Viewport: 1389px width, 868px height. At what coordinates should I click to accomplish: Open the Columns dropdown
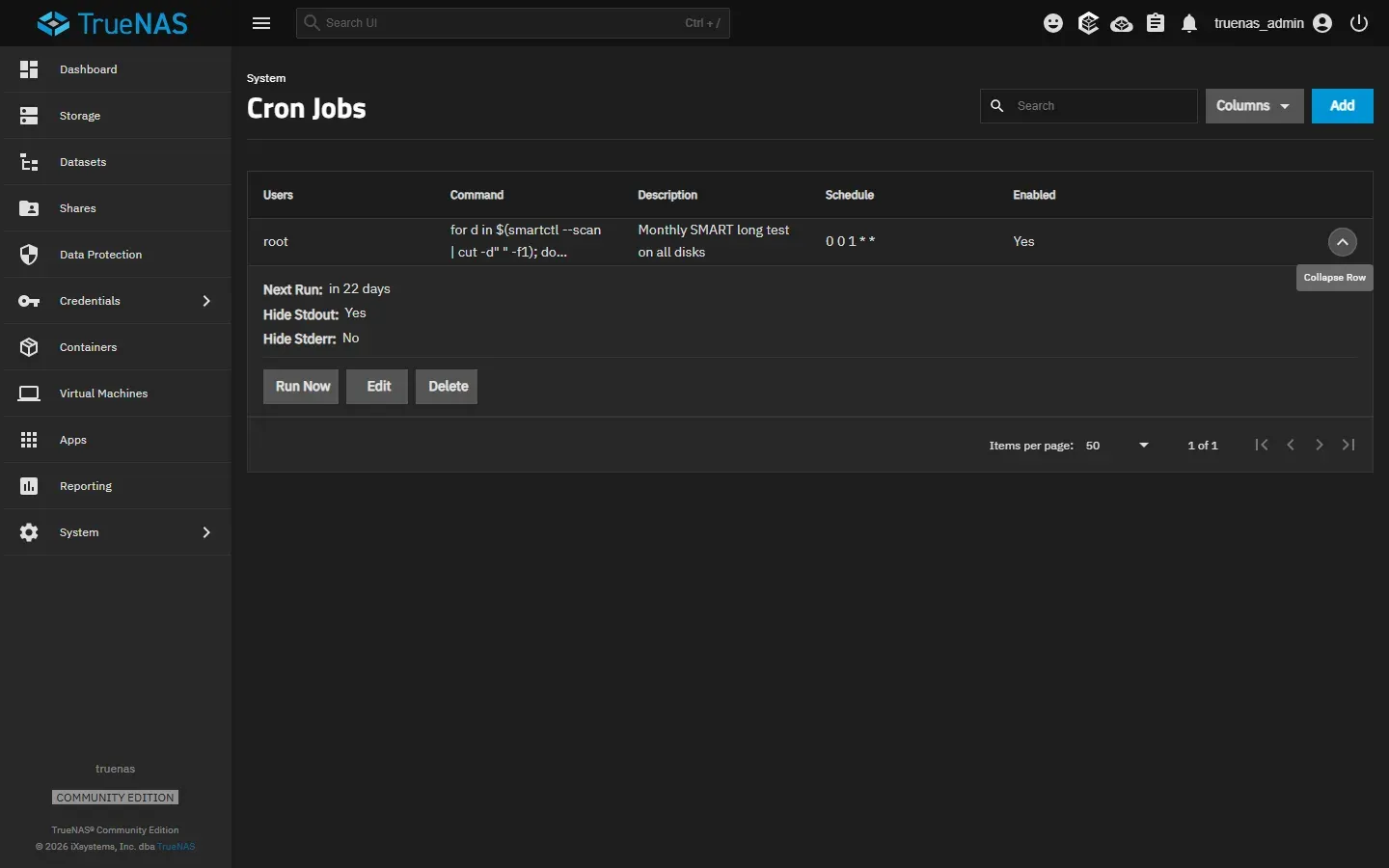pyautogui.click(x=1254, y=106)
